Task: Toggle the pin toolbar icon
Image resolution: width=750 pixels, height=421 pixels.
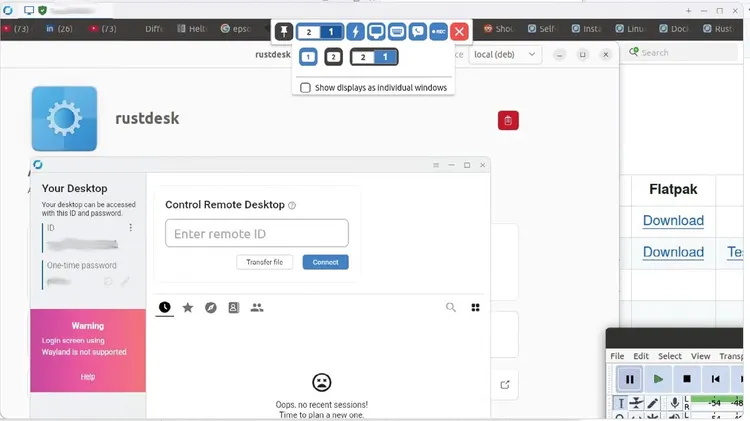Action: (284, 32)
